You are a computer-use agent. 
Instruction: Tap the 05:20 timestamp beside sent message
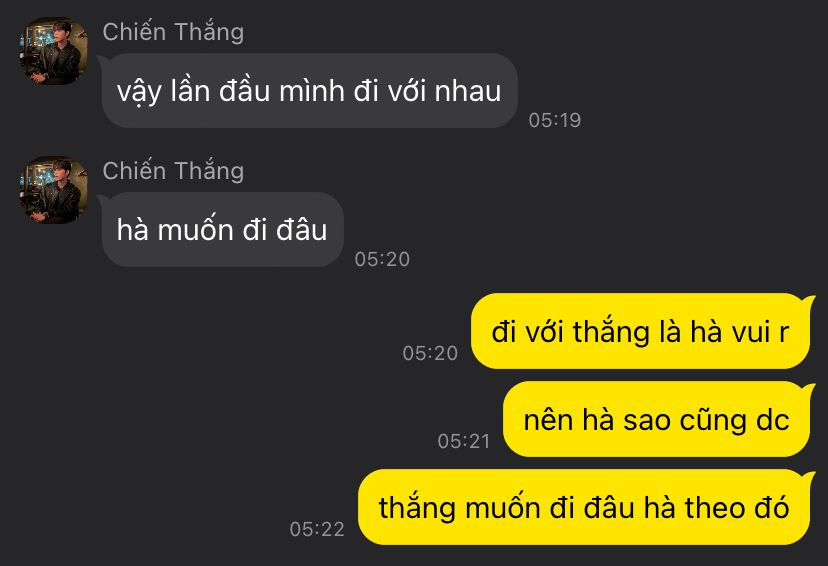click(430, 353)
